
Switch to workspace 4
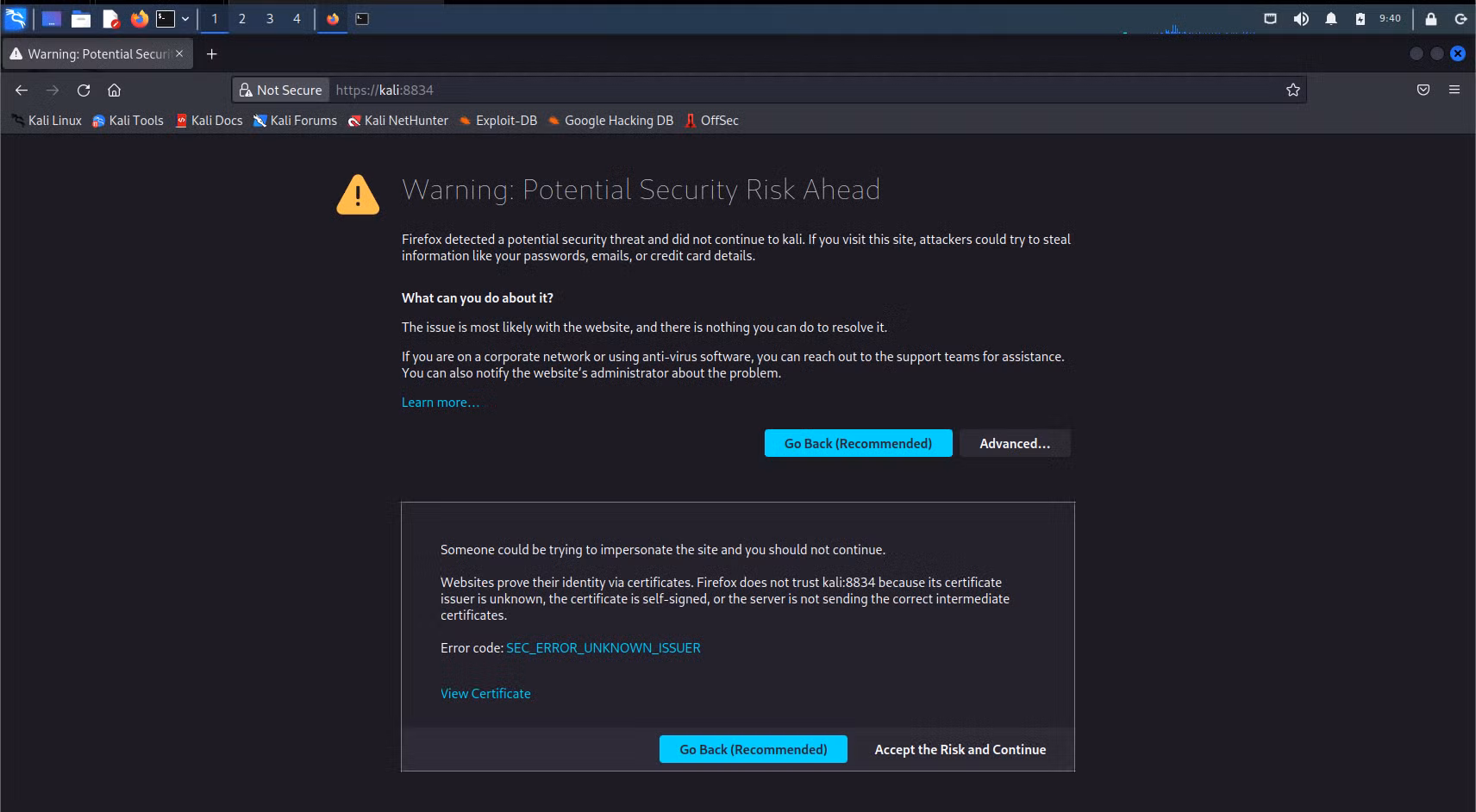(x=297, y=18)
